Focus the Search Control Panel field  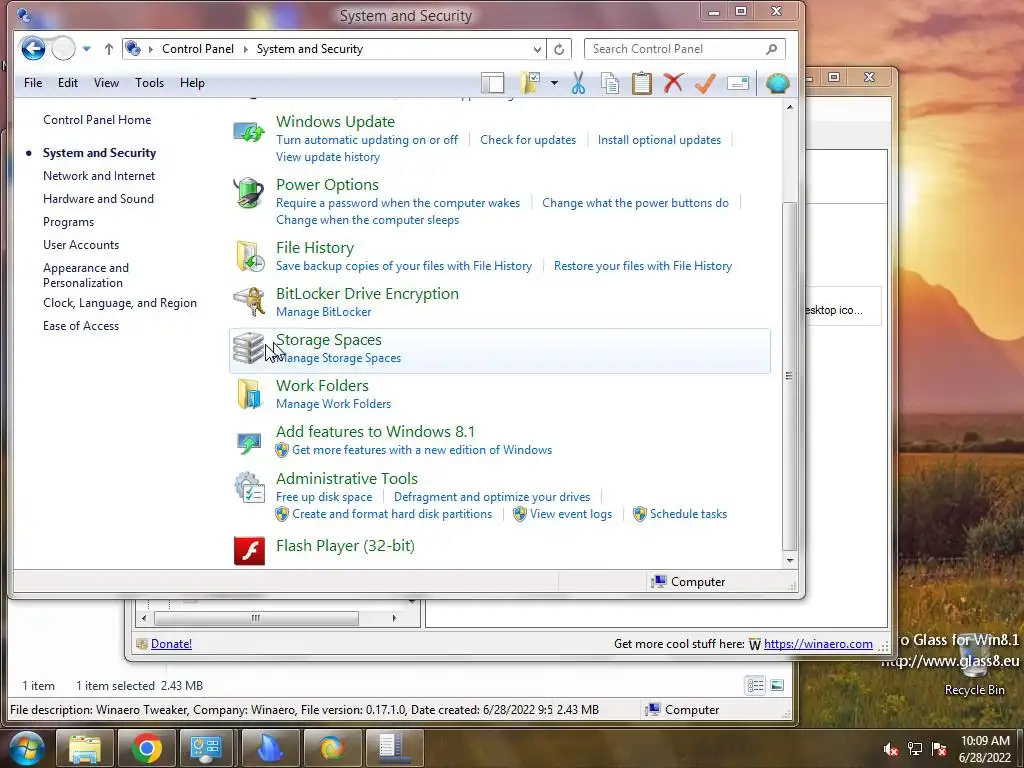(x=684, y=49)
